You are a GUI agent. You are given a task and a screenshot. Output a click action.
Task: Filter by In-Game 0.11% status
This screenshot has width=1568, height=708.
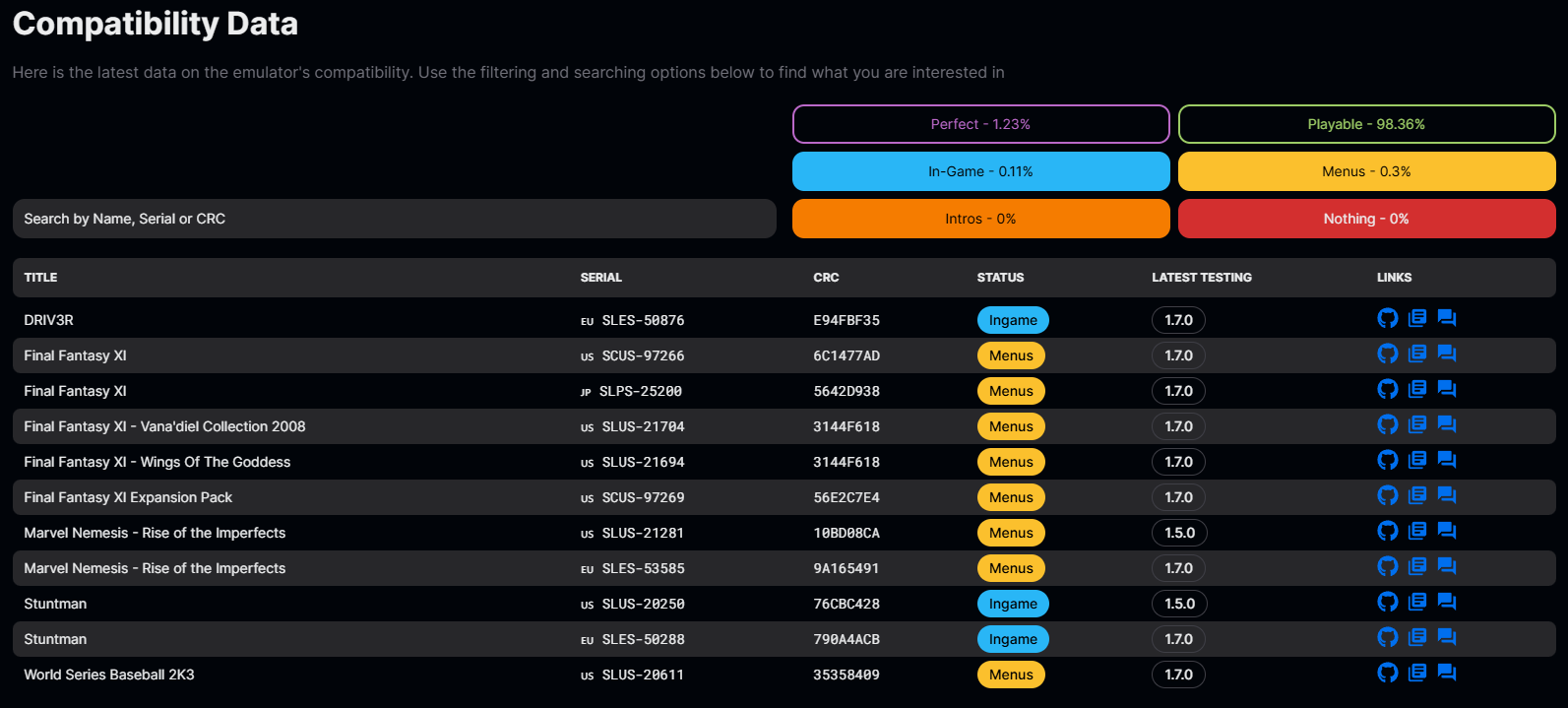(x=980, y=171)
